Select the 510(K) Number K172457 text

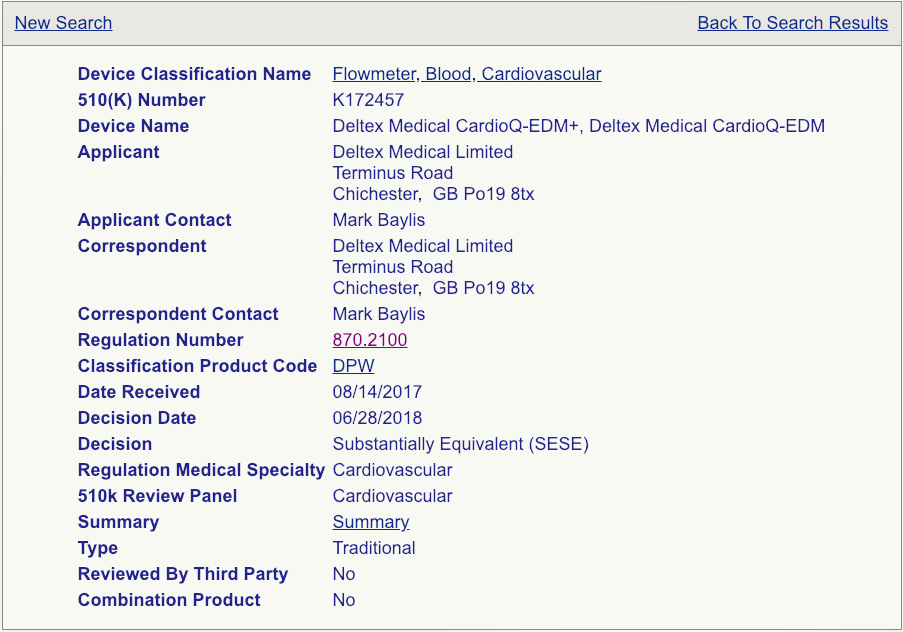pos(368,100)
